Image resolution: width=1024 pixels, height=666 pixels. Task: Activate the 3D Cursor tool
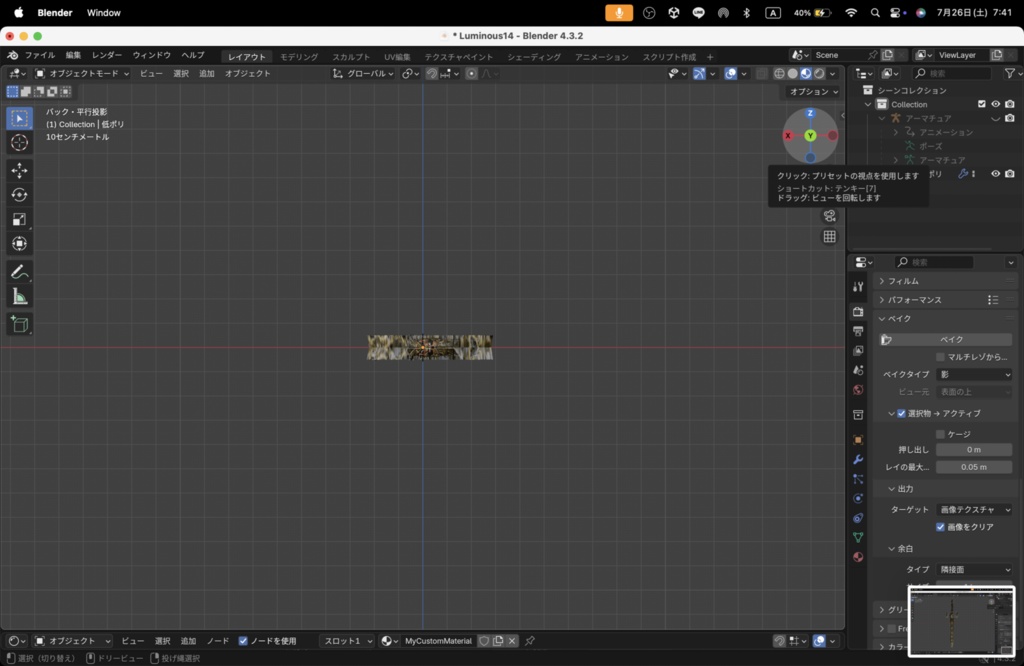point(19,143)
